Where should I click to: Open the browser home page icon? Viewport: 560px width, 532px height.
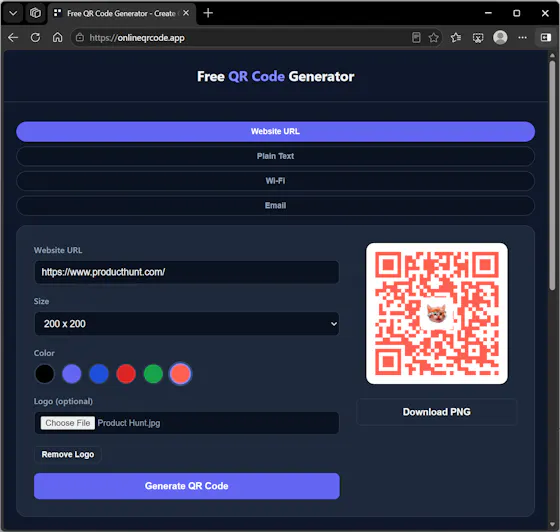[58, 37]
